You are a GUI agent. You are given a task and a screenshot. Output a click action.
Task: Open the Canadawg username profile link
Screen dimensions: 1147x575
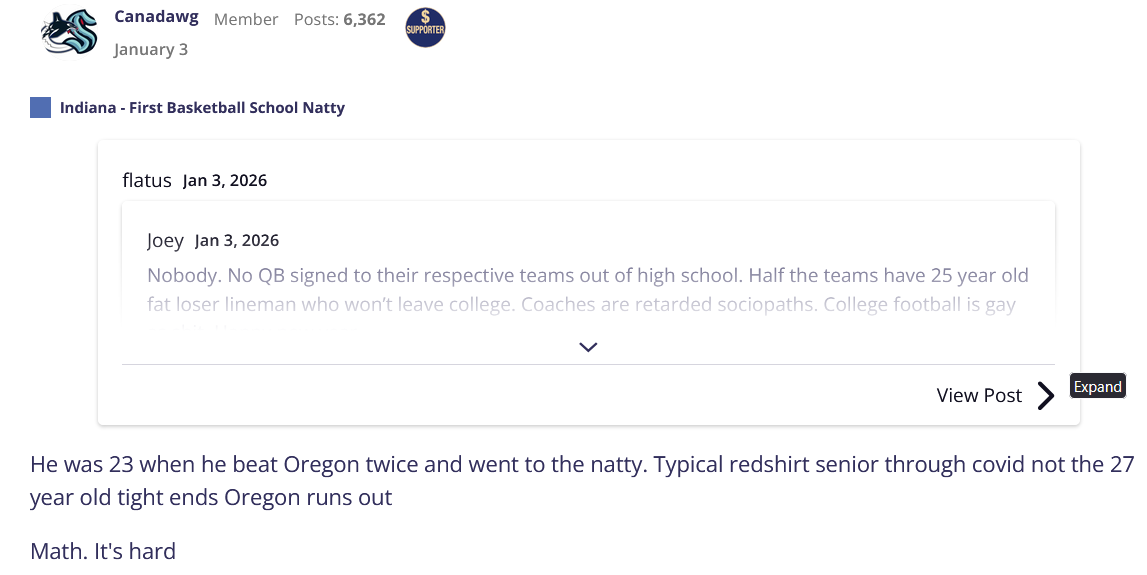click(156, 18)
